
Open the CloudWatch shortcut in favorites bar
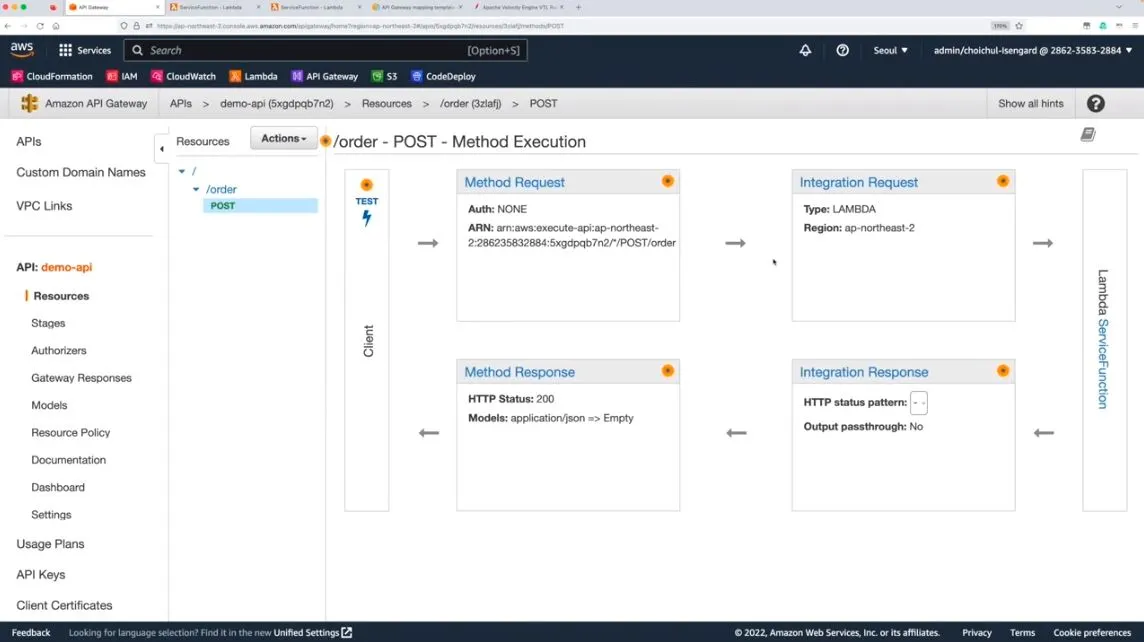coord(183,76)
